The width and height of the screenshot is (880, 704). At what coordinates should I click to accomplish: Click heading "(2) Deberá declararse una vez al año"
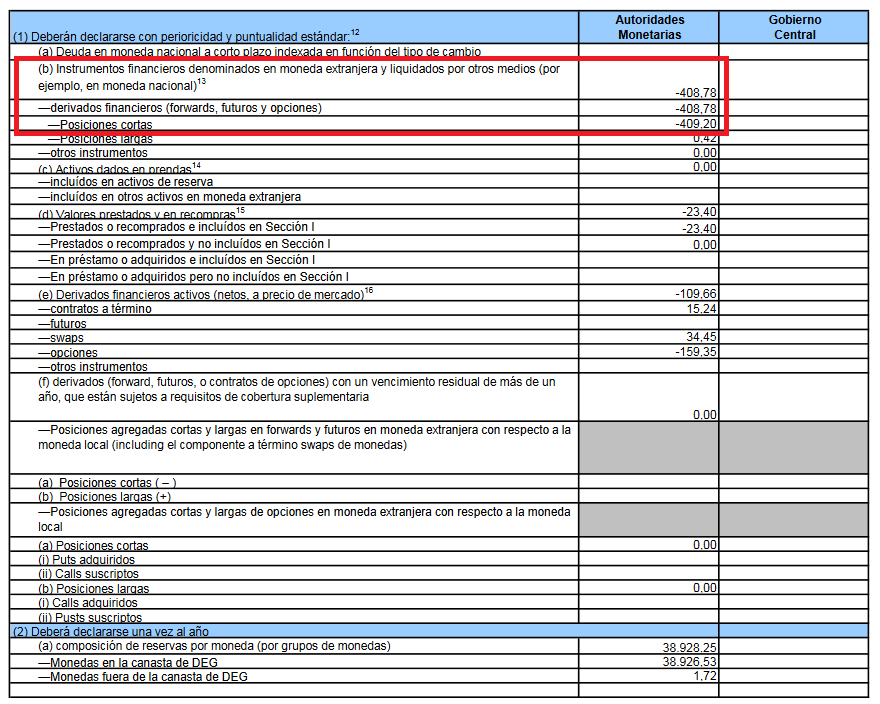click(x=111, y=631)
